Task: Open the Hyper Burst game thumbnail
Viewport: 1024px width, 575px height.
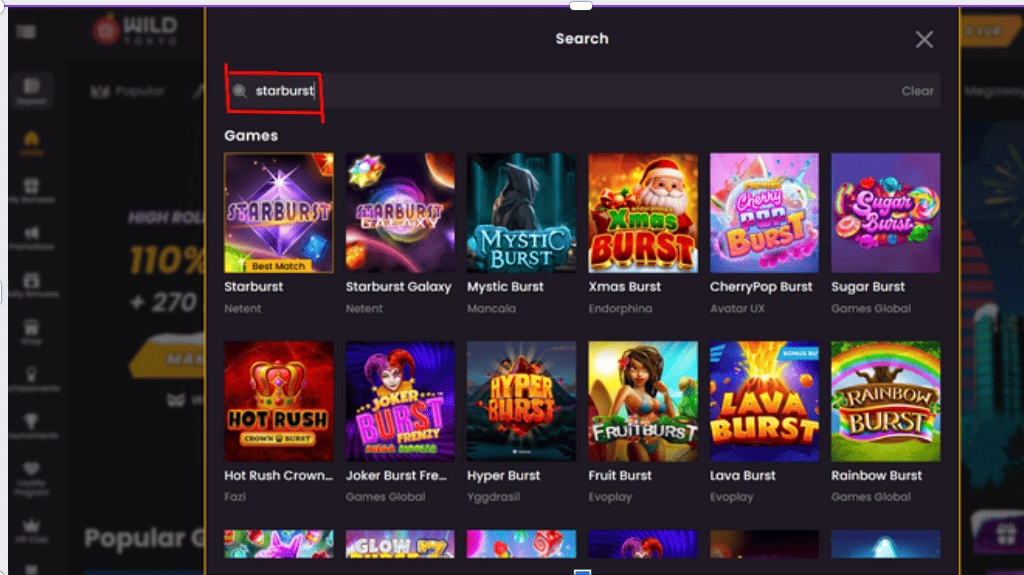Action: click(522, 401)
